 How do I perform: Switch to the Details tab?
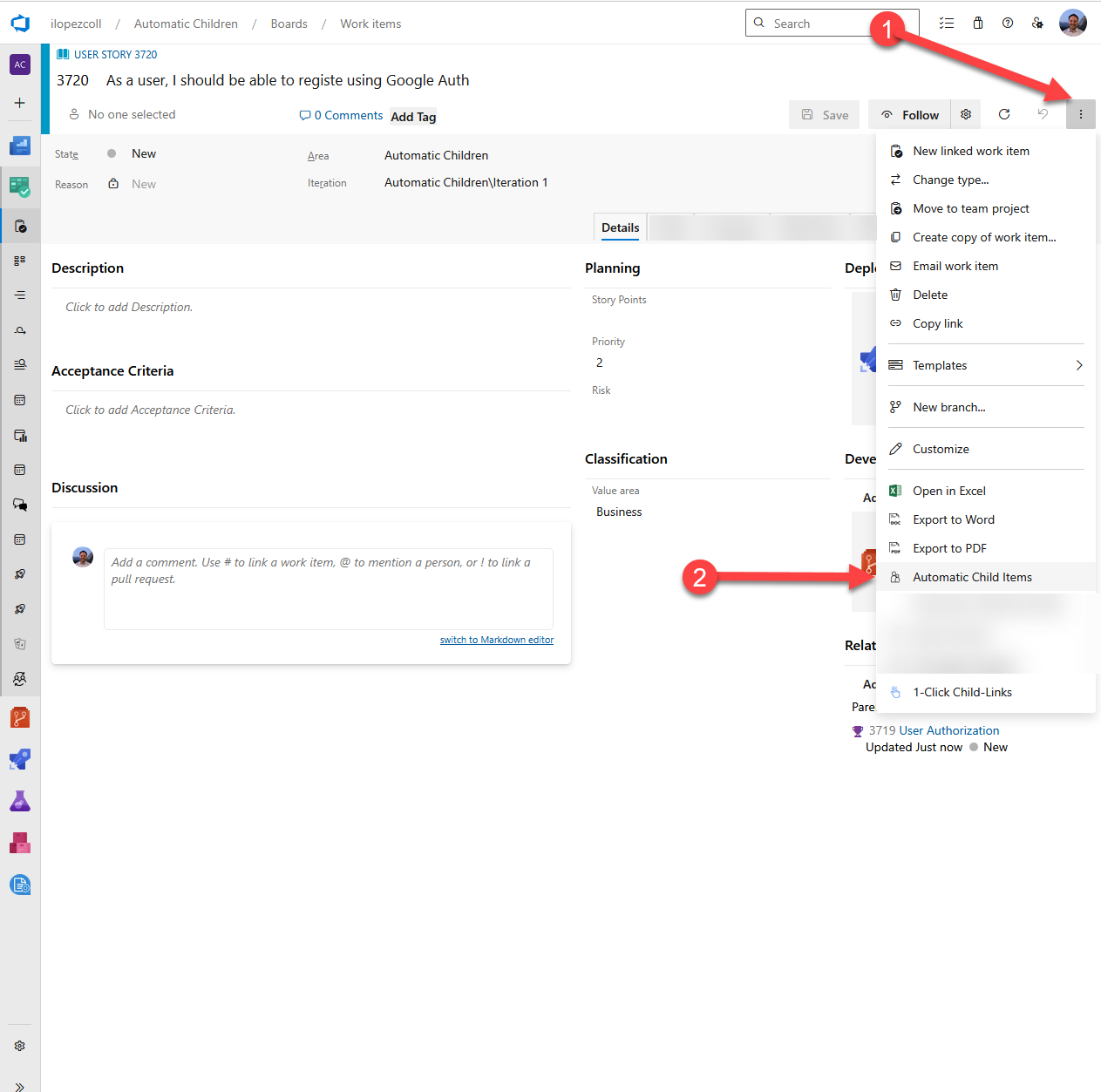[x=620, y=227]
